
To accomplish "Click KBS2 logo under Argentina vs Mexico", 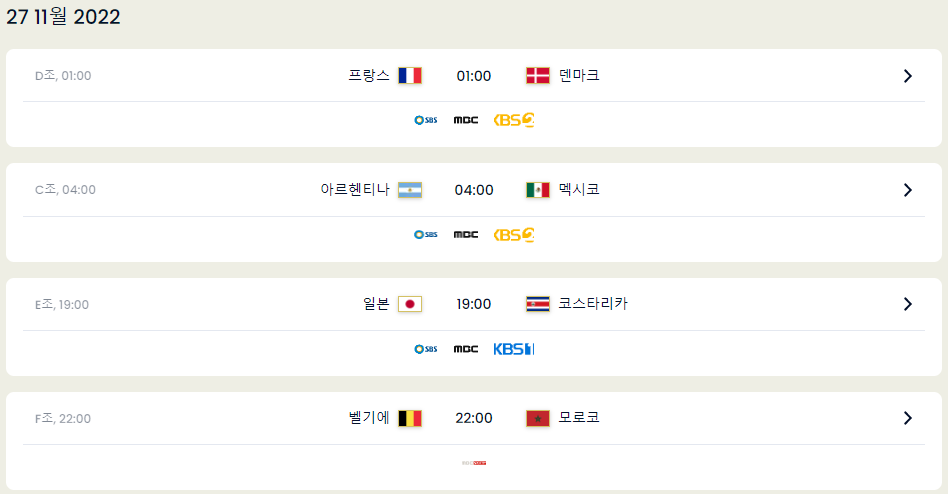I will pos(514,235).
